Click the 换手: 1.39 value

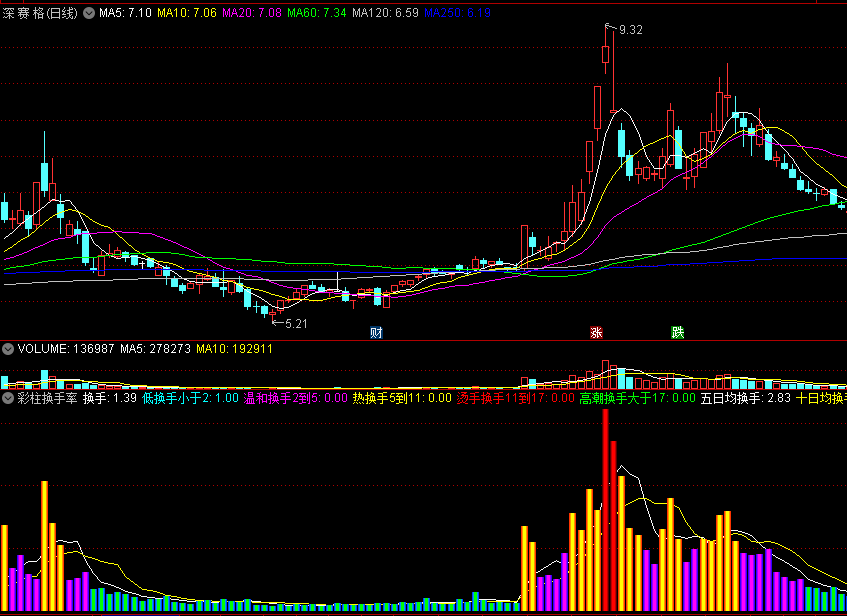[x=110, y=399]
